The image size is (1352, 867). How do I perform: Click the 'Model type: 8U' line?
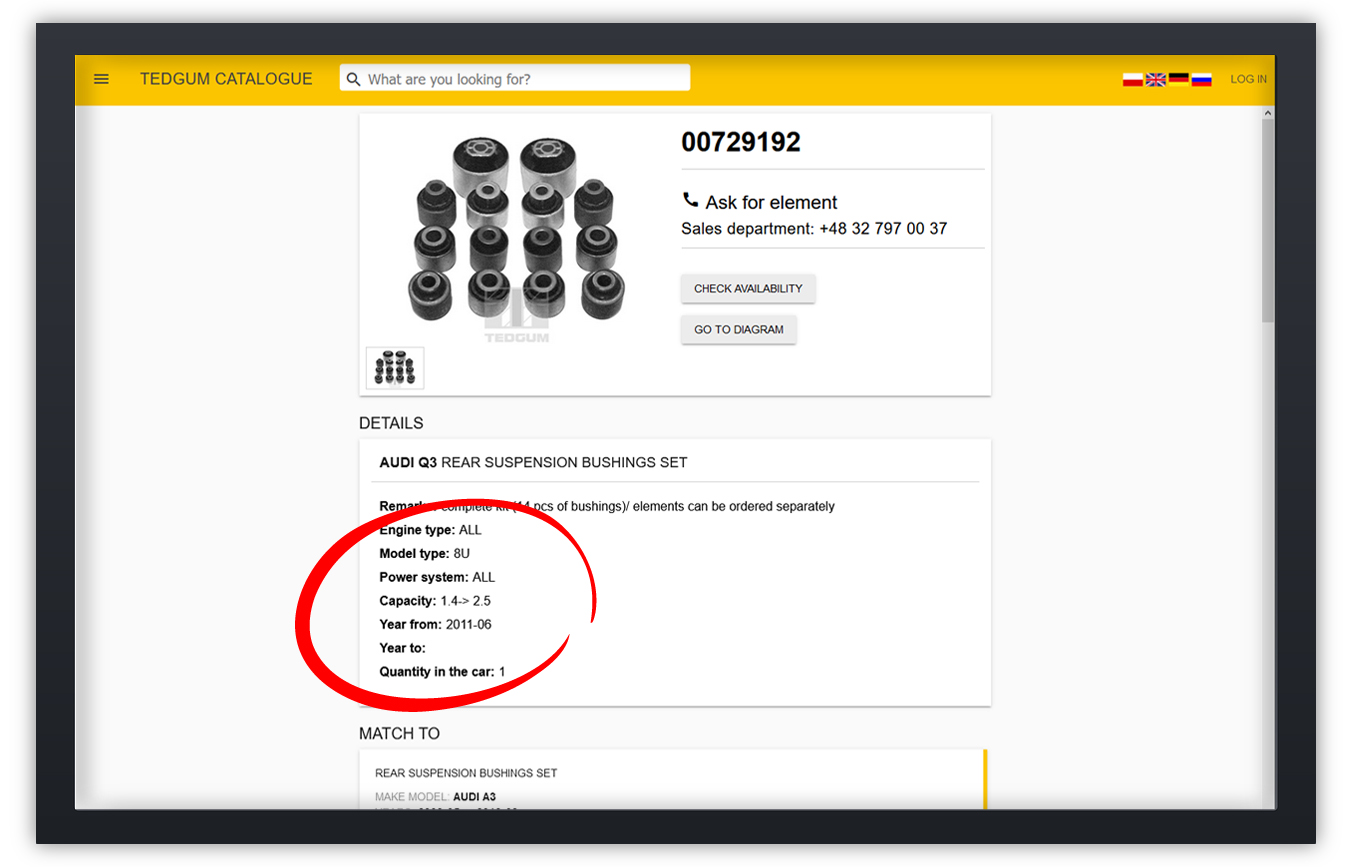click(424, 553)
